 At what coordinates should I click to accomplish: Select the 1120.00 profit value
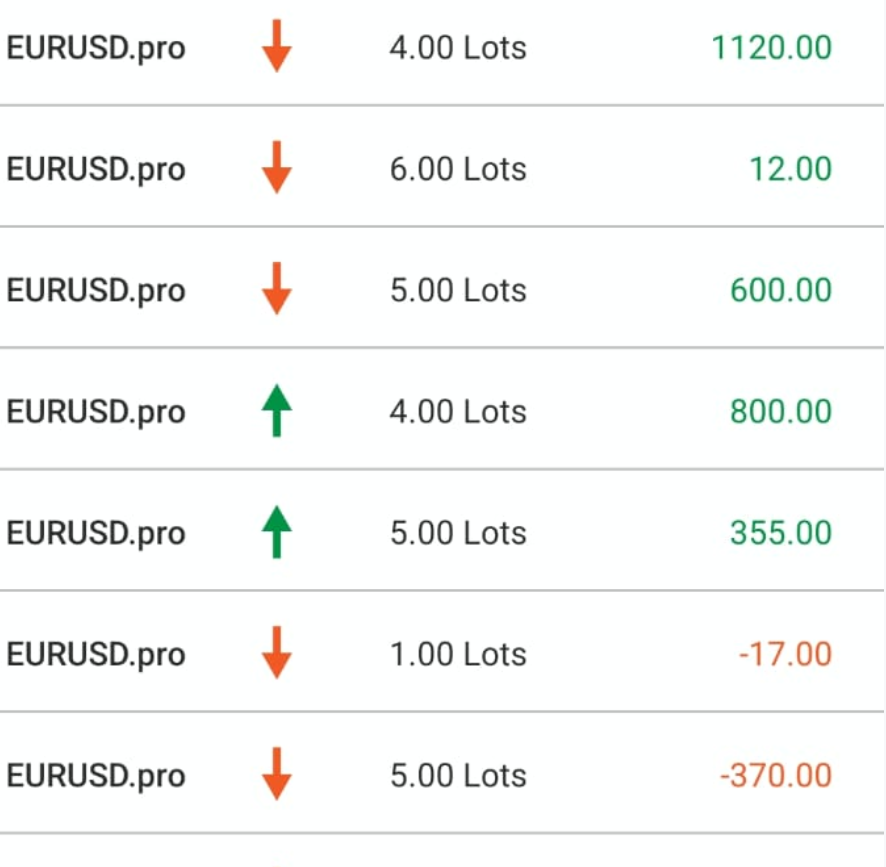coord(771,47)
